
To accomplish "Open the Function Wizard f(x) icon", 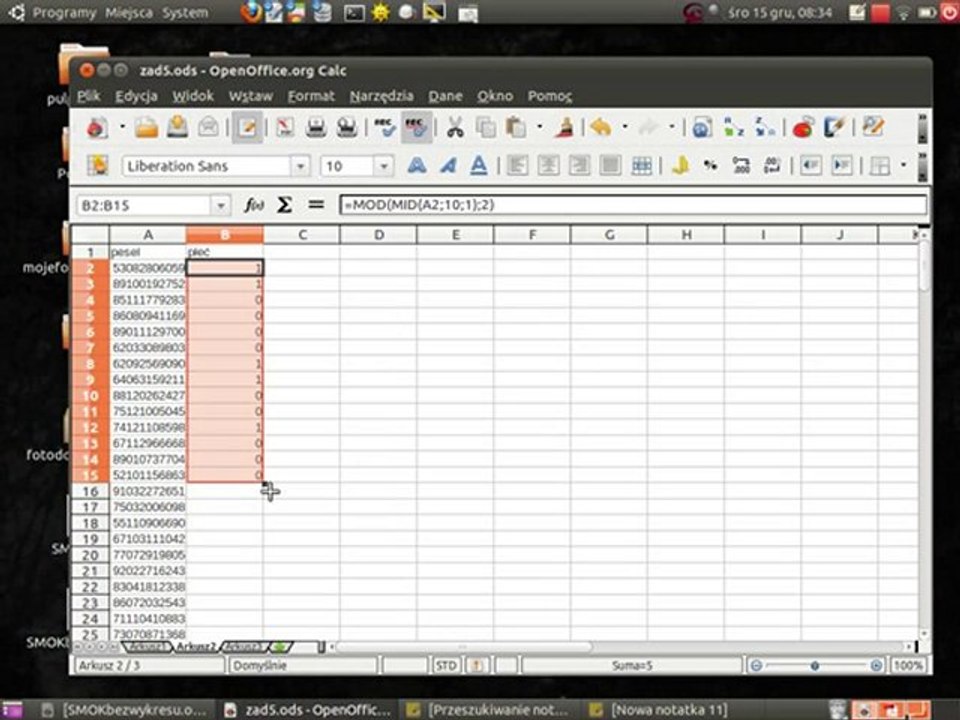I will 254,205.
